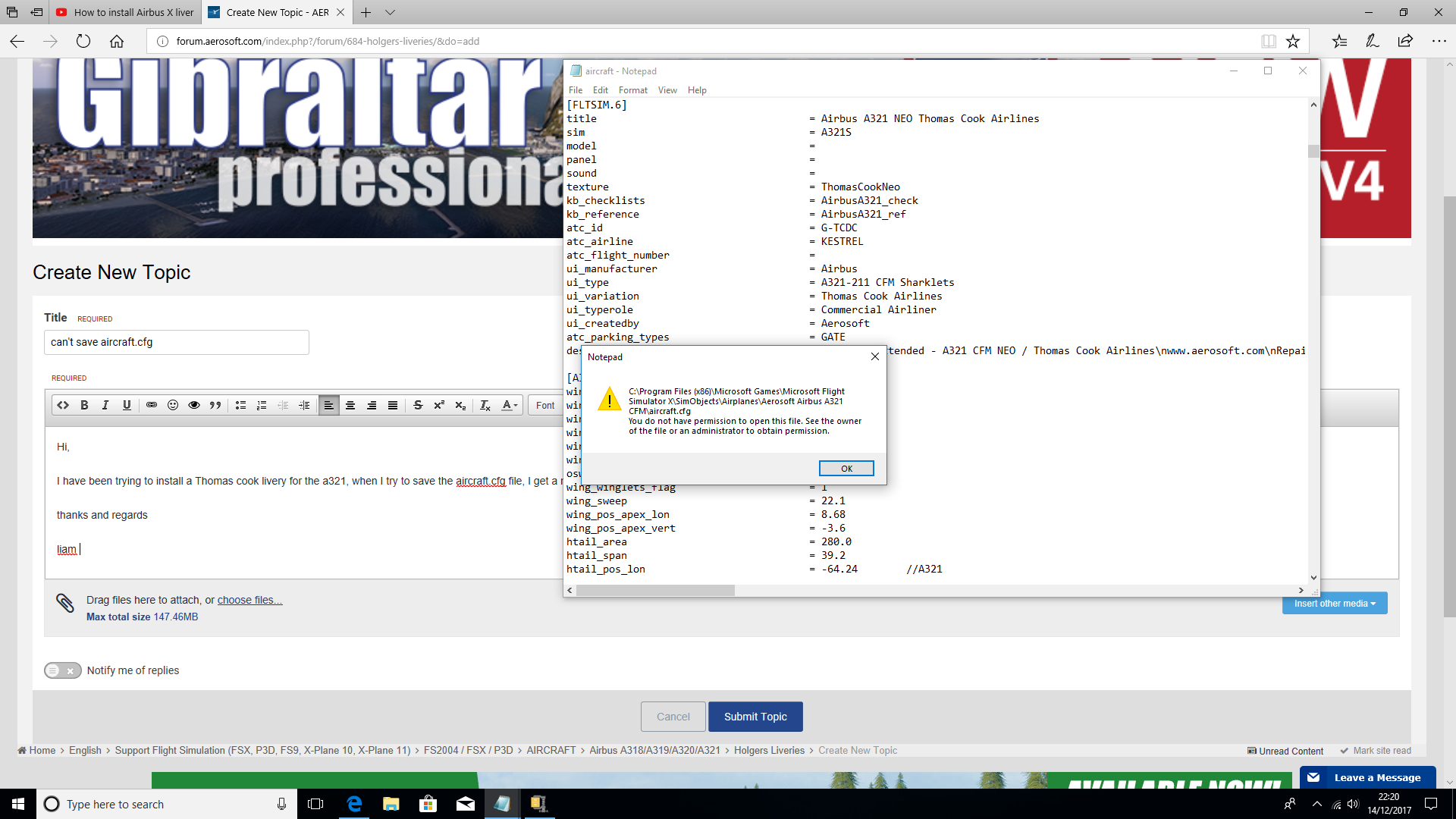Apply italic formatting in editor
Image resolution: width=1456 pixels, height=819 pixels.
(105, 406)
